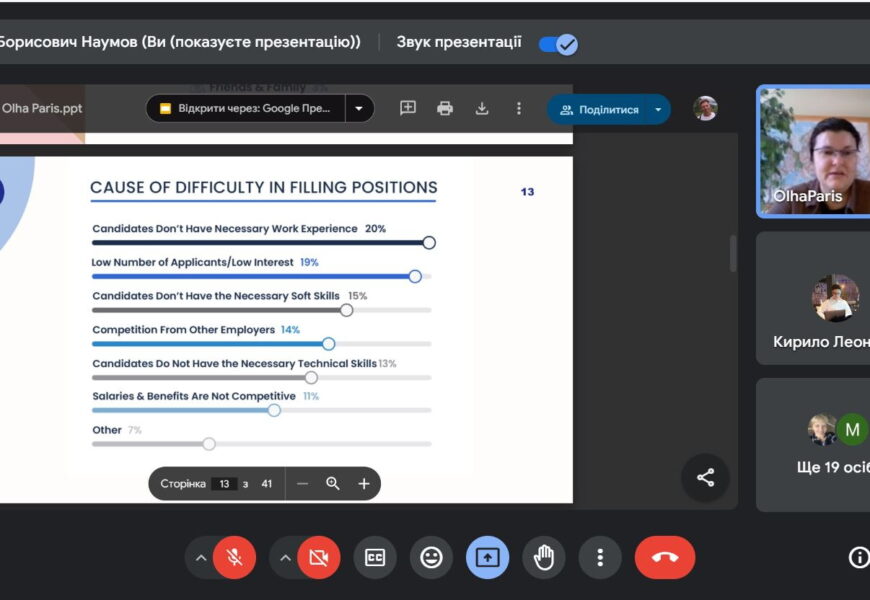Toggle the presentation audio switch
This screenshot has width=870, height=600.
(x=558, y=44)
